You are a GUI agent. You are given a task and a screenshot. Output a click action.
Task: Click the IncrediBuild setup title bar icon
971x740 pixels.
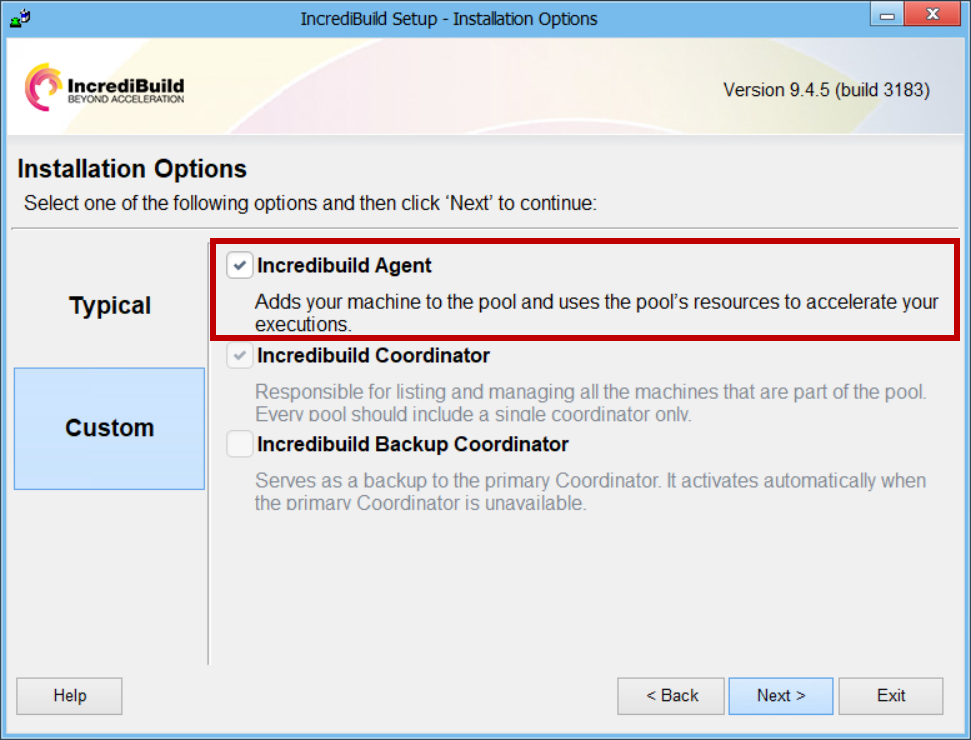click(x=19, y=16)
